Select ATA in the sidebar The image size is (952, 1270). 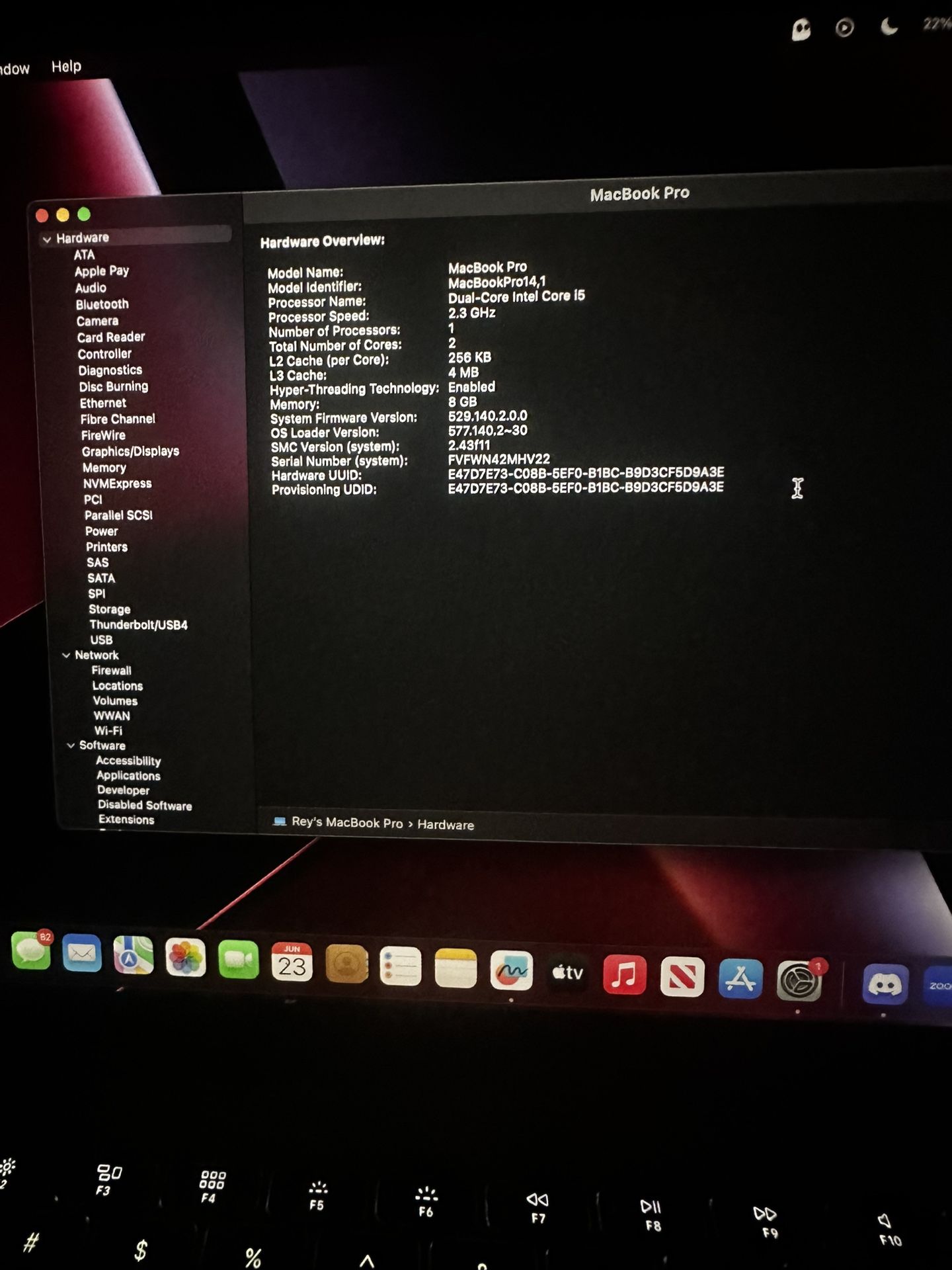tap(84, 255)
